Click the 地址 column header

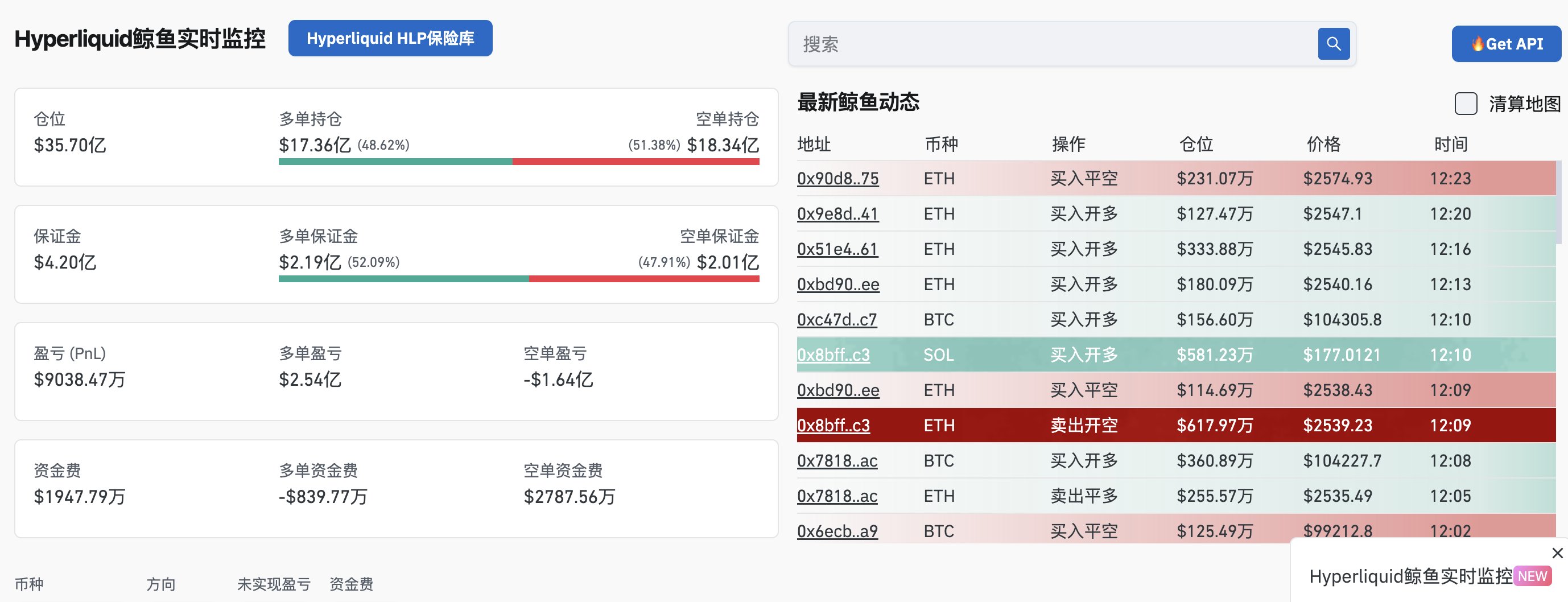coord(814,145)
